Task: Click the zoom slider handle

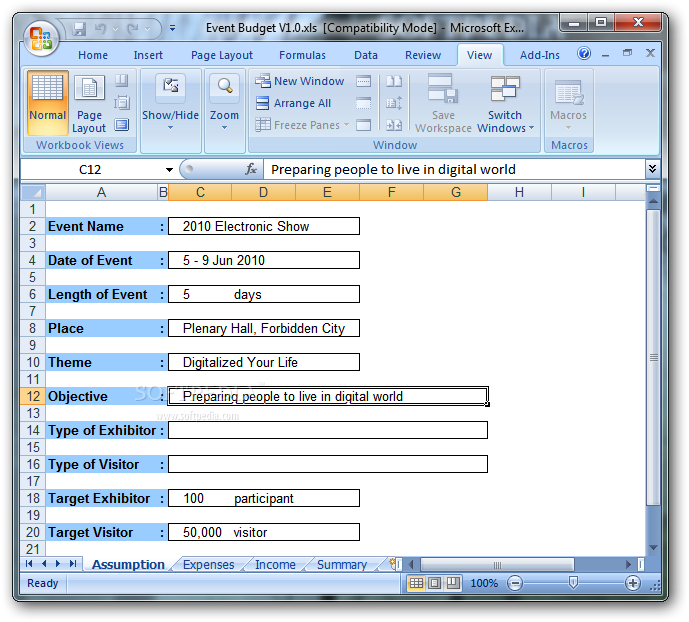Action: 573,582
